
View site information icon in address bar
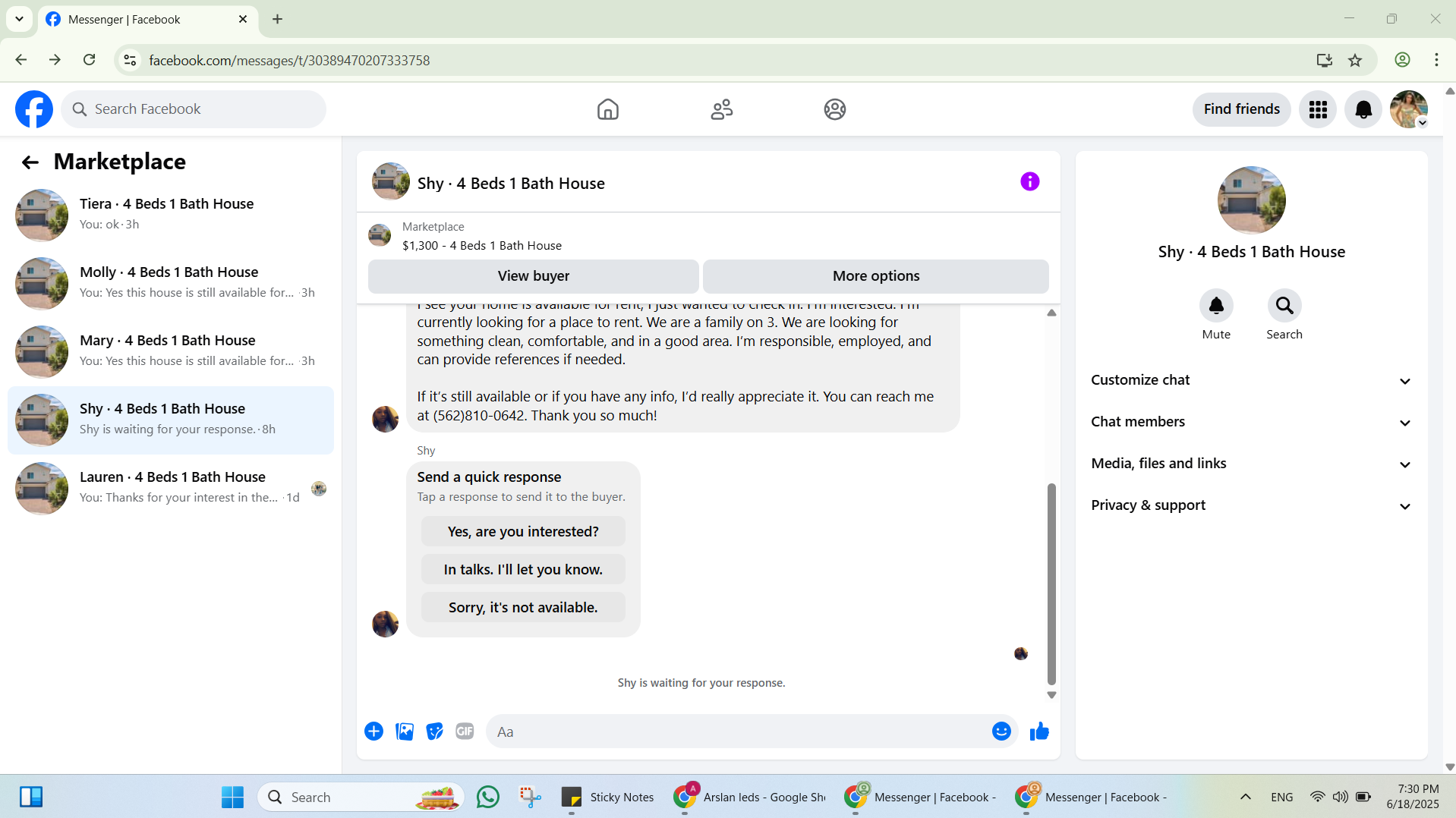click(130, 60)
